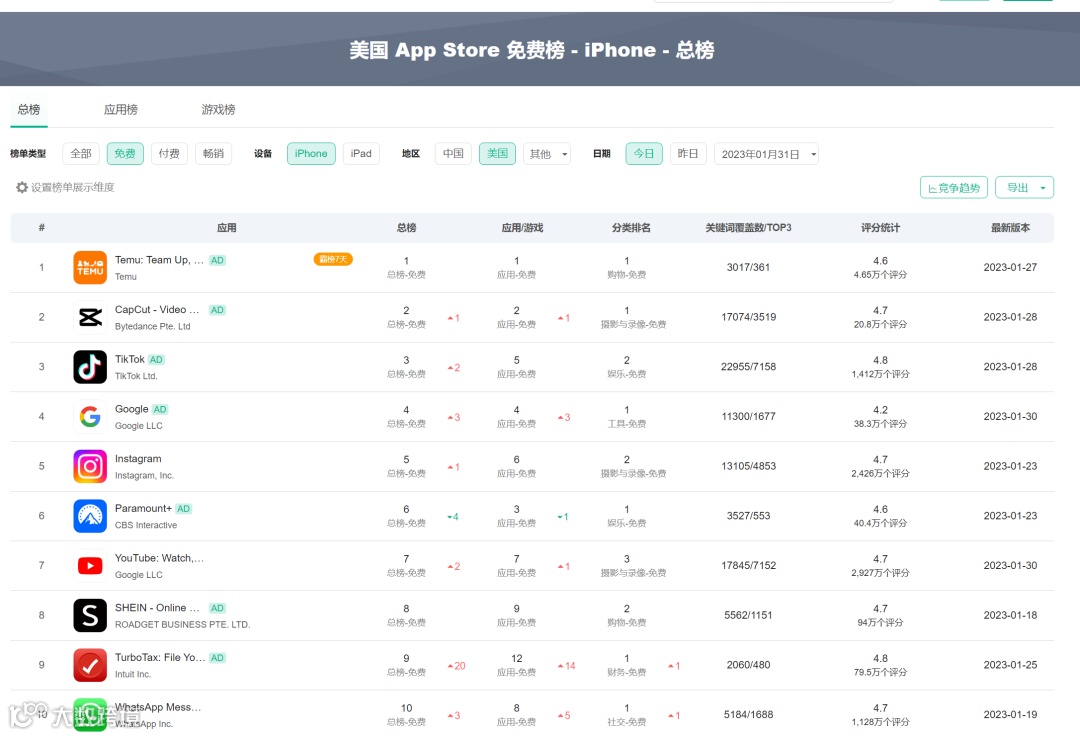The image size is (1080, 736).
Task: Open the Paramount+ app icon
Action: pos(90,516)
